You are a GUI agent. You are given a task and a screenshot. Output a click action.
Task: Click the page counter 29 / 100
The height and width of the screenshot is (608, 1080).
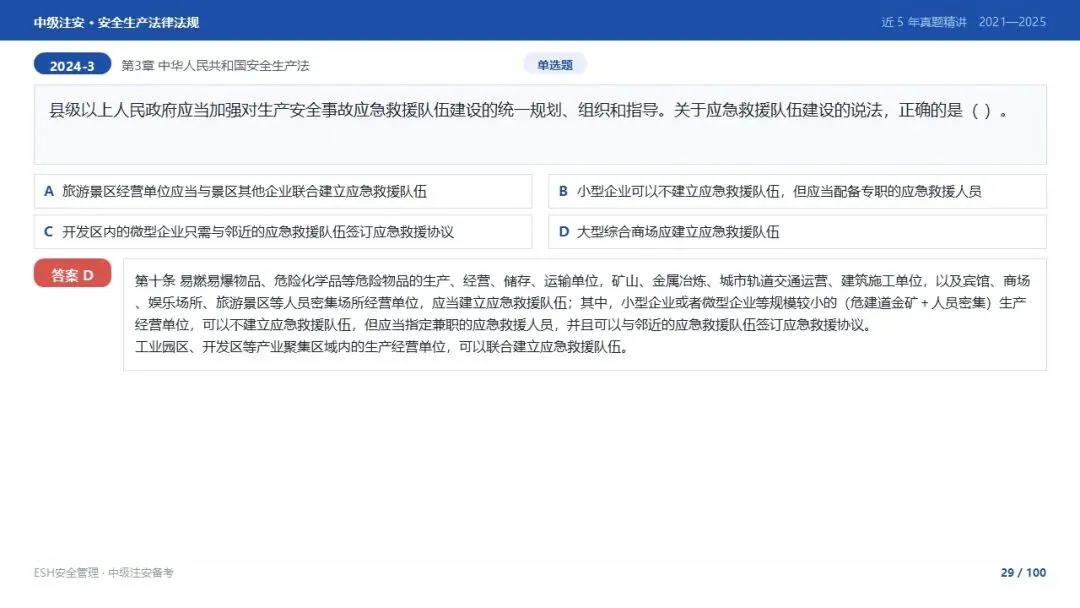(x=1024, y=572)
